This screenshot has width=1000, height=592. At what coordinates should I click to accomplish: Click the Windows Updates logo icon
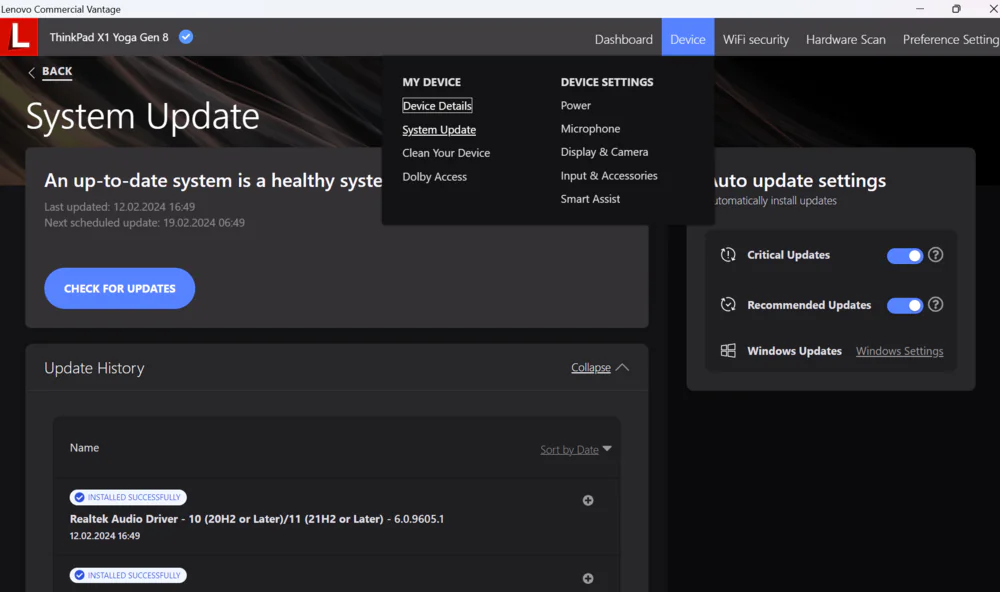[x=728, y=351]
